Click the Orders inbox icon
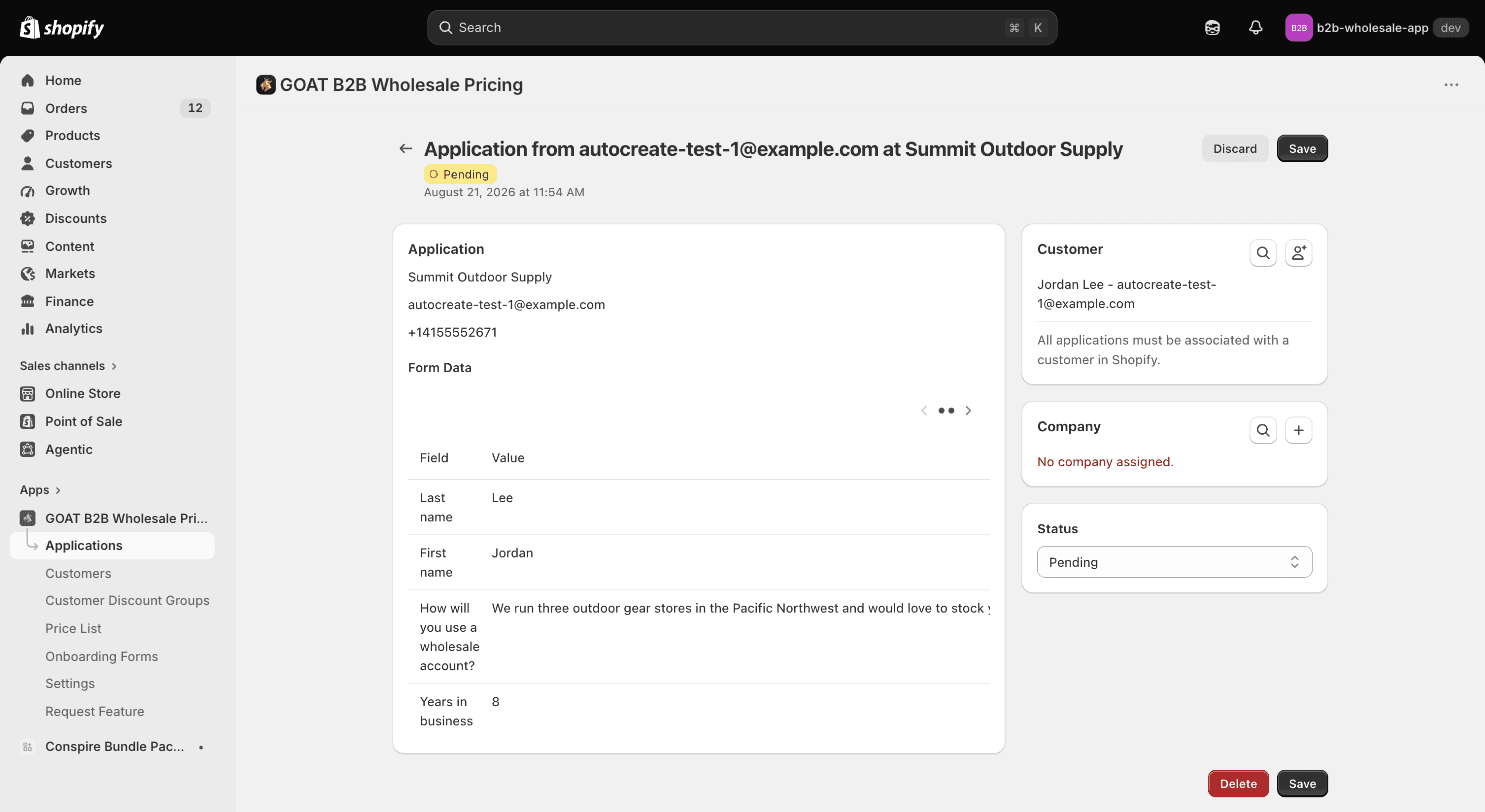 (x=28, y=108)
